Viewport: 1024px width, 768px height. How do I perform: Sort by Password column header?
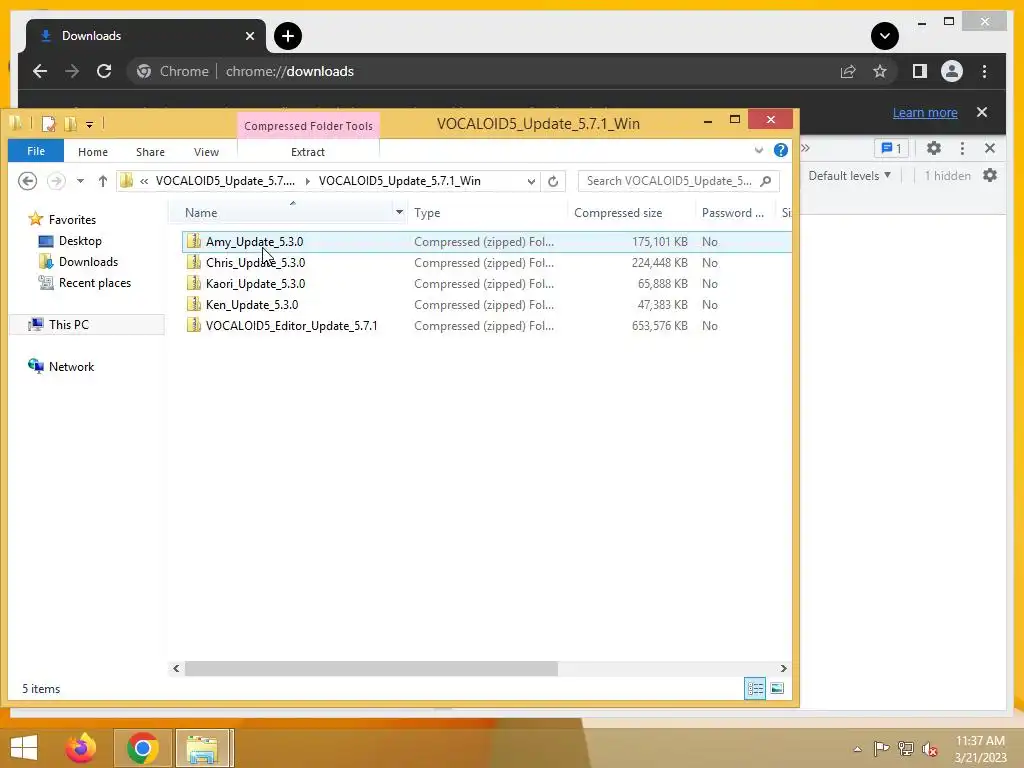point(733,212)
